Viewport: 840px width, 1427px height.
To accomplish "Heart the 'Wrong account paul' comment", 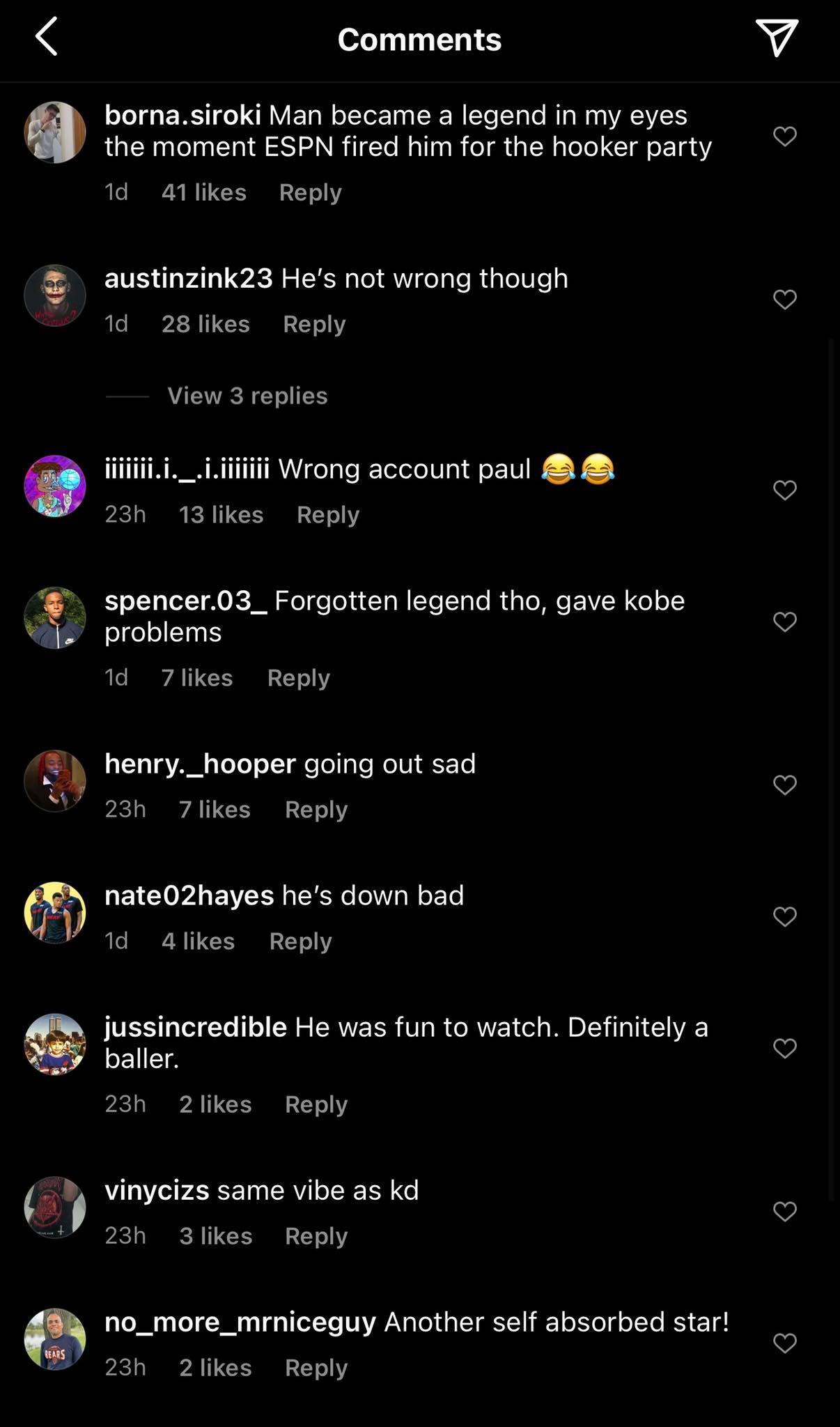I will pos(784,491).
